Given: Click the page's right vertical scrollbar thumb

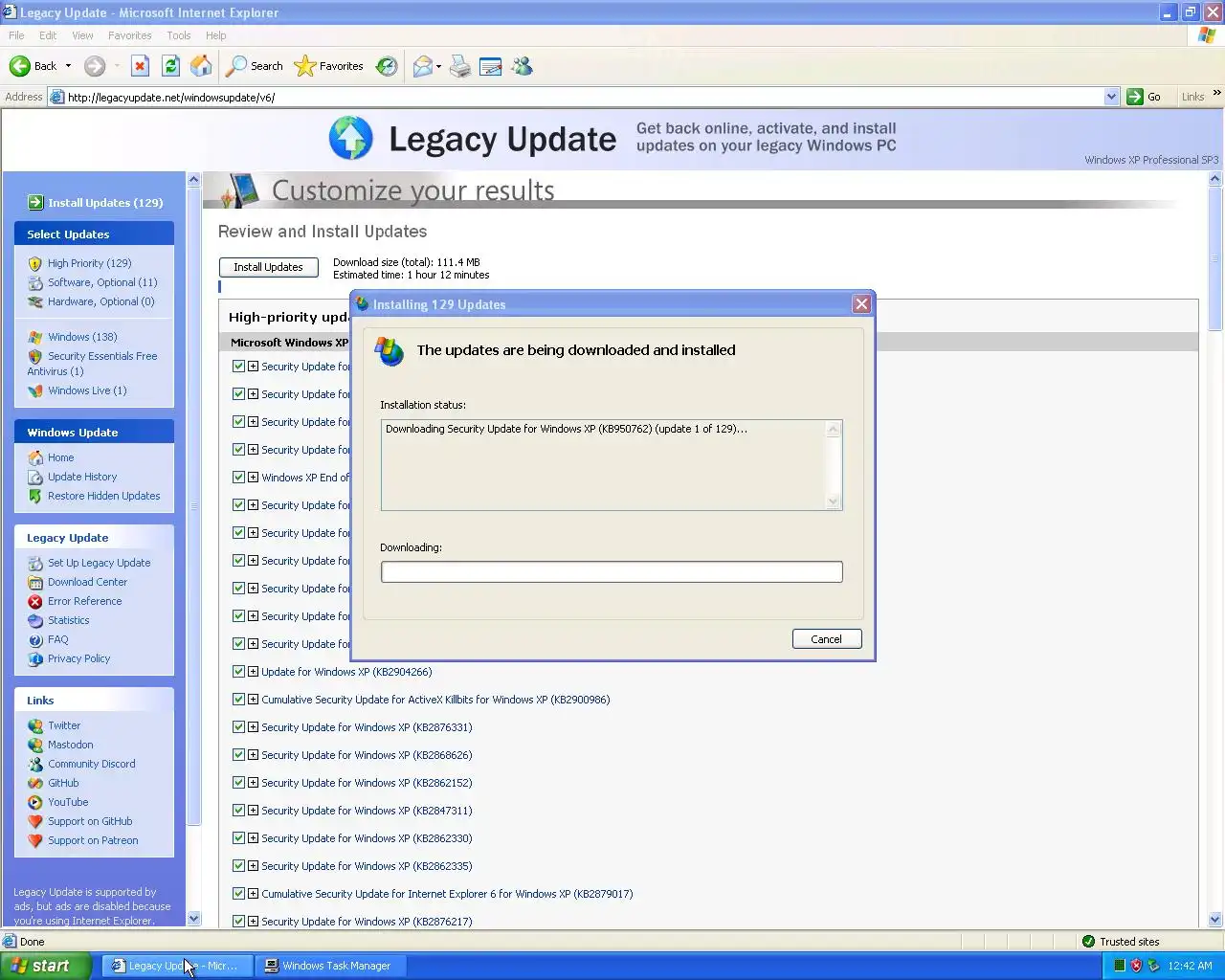Looking at the screenshot, I should [1215, 258].
